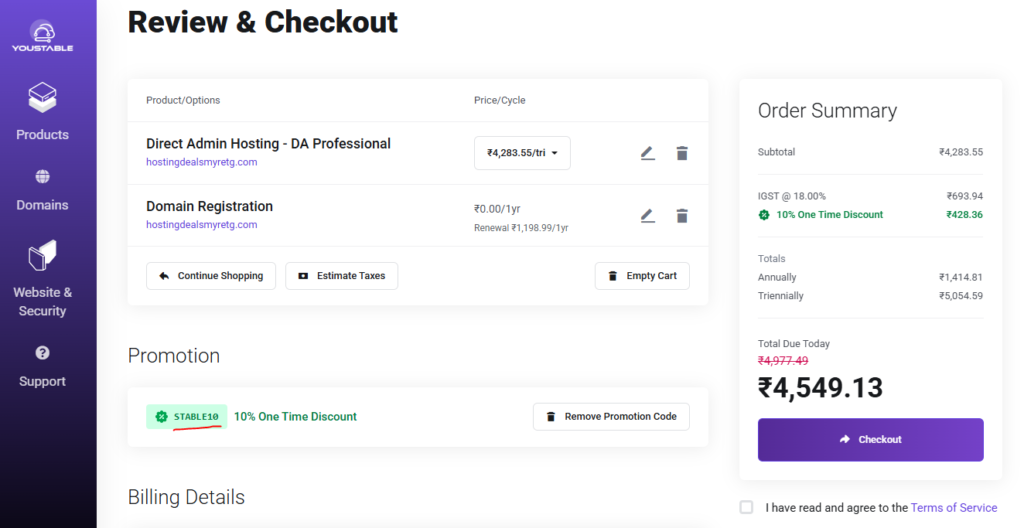1024x528 pixels.
Task: Tick the Terms of Service agreement checkbox
Action: coord(746,507)
